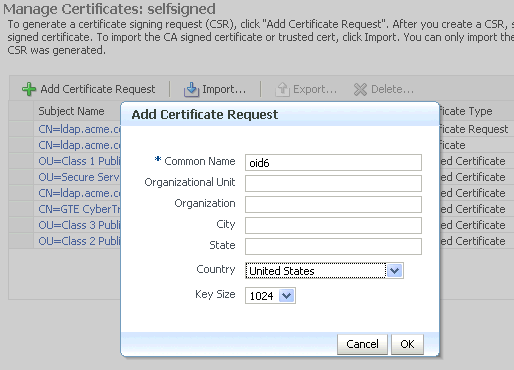Click the Export upload arrow icon

pyautogui.click(x=282, y=89)
